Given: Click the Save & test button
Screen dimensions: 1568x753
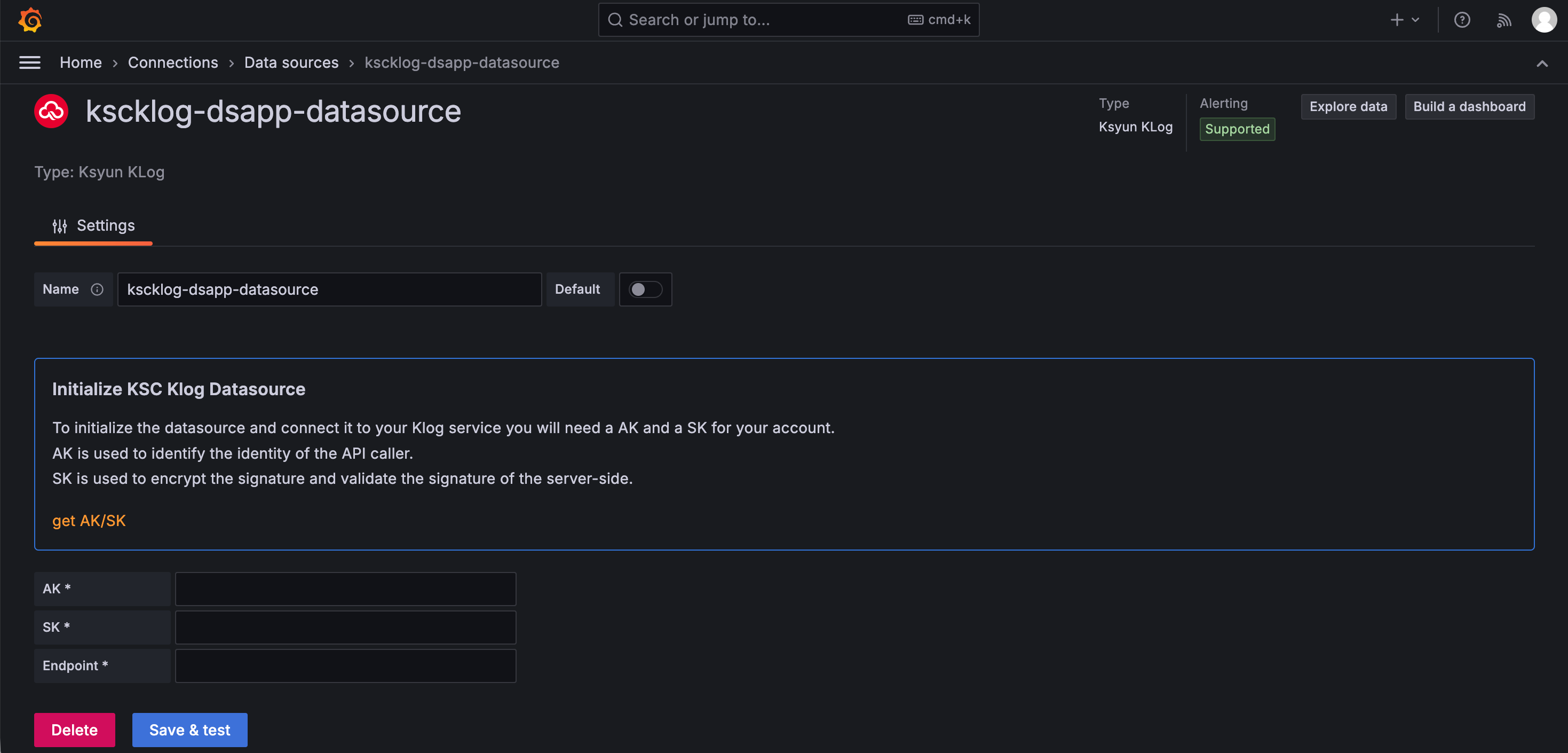Looking at the screenshot, I should [x=190, y=730].
